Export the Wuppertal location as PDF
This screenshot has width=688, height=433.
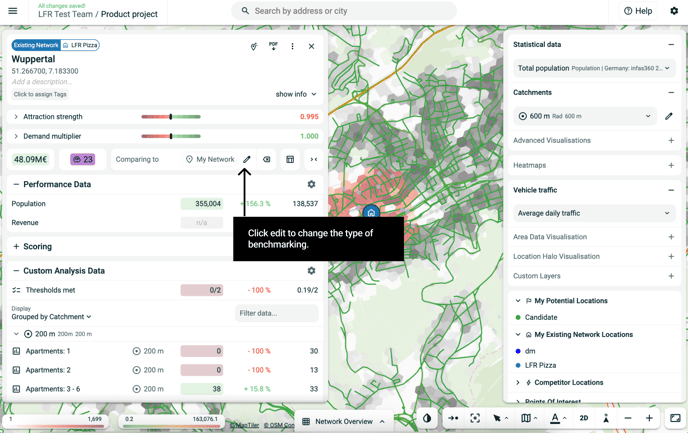tap(273, 47)
